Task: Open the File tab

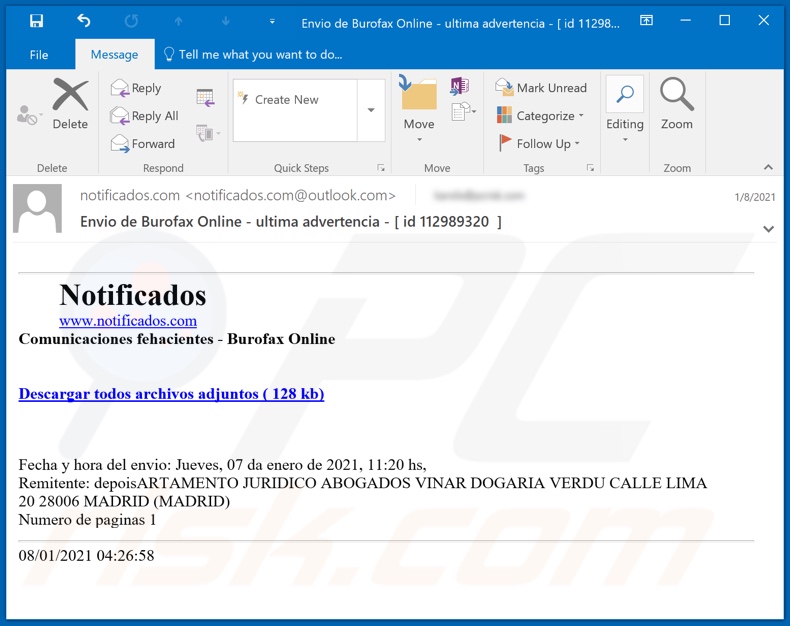Action: pyautogui.click(x=39, y=54)
